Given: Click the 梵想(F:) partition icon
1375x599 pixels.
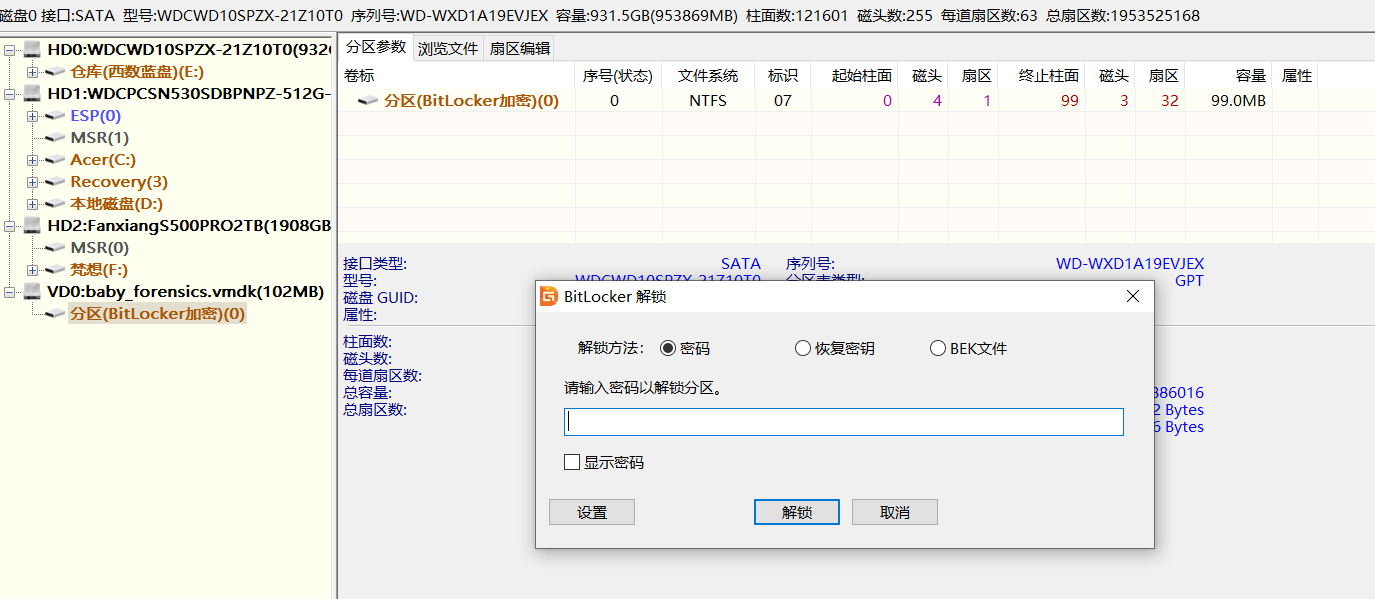Looking at the screenshot, I should pyautogui.click(x=55, y=269).
